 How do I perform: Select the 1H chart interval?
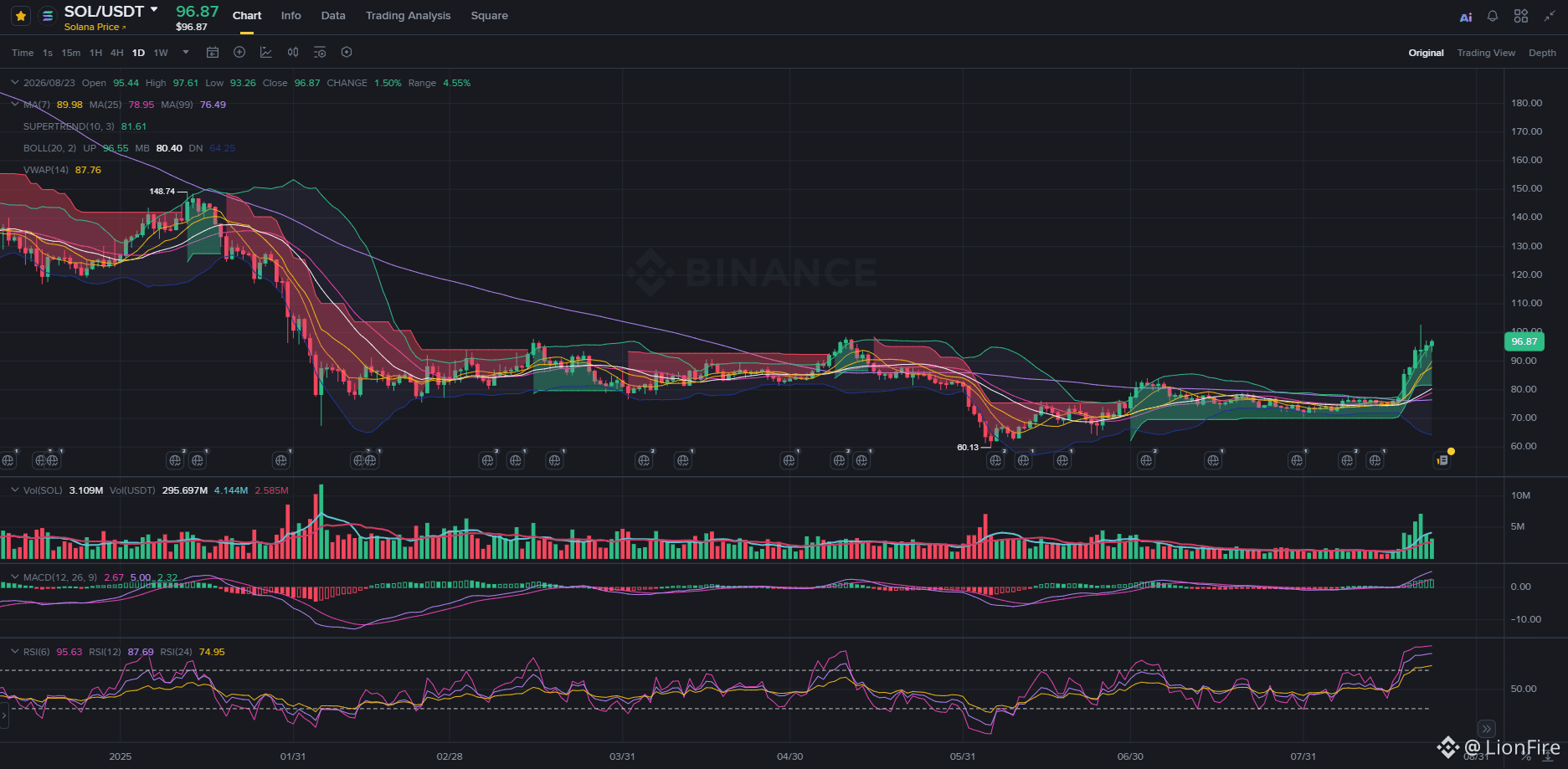coord(96,53)
